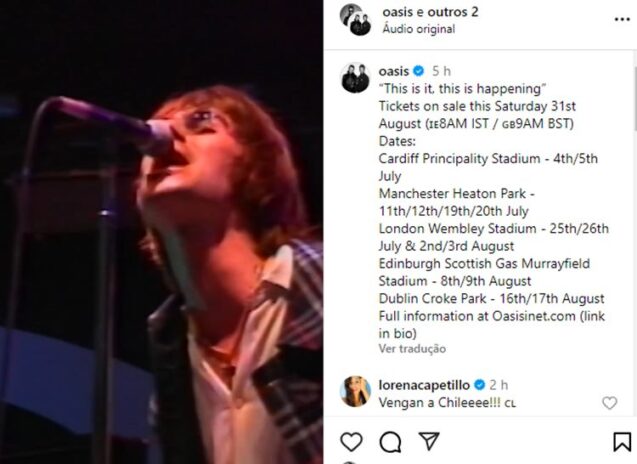The width and height of the screenshot is (637, 464).
Task: Open the "oasis e outros 2" account name
Action: click(x=430, y=12)
